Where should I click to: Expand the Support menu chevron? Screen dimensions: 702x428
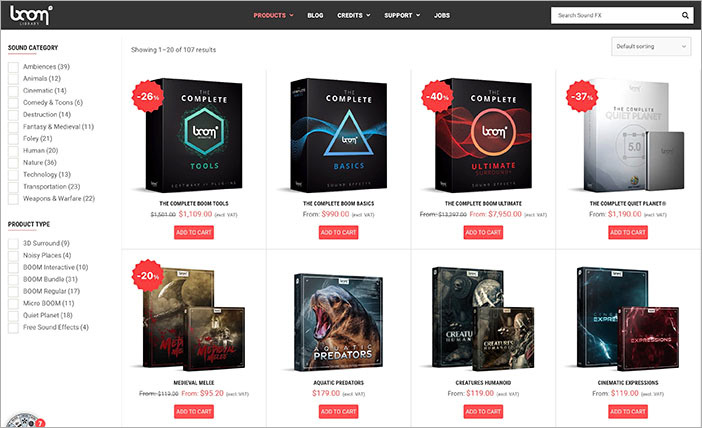(418, 15)
